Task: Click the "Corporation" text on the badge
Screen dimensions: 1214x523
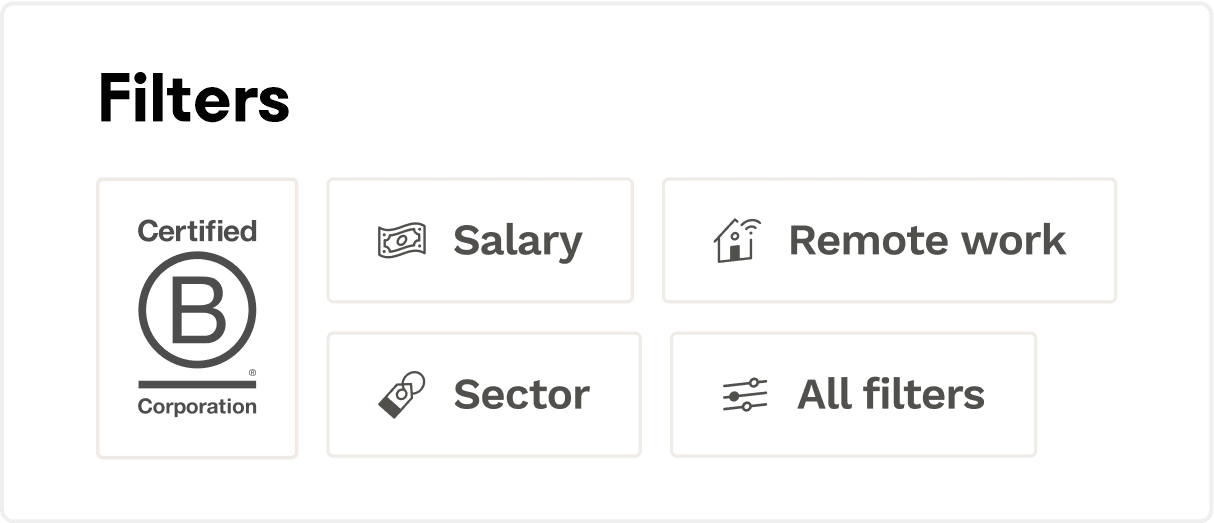Action: click(197, 406)
